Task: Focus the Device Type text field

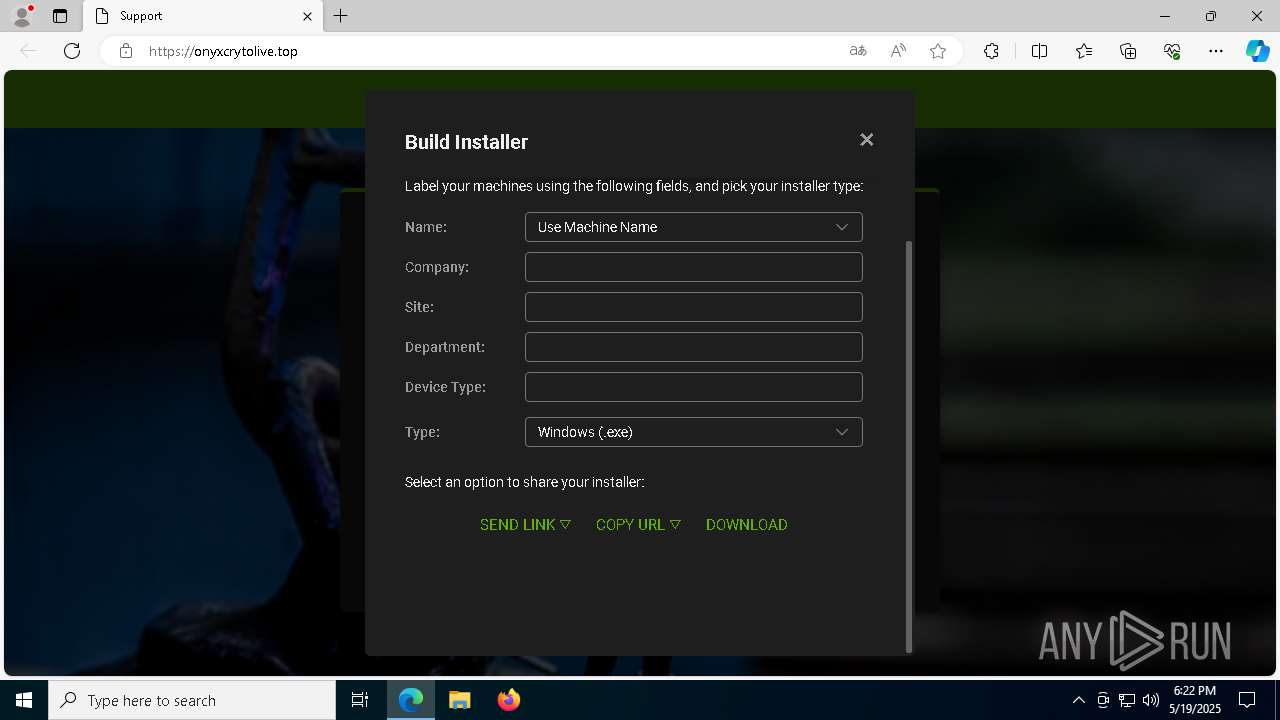Action: [693, 387]
